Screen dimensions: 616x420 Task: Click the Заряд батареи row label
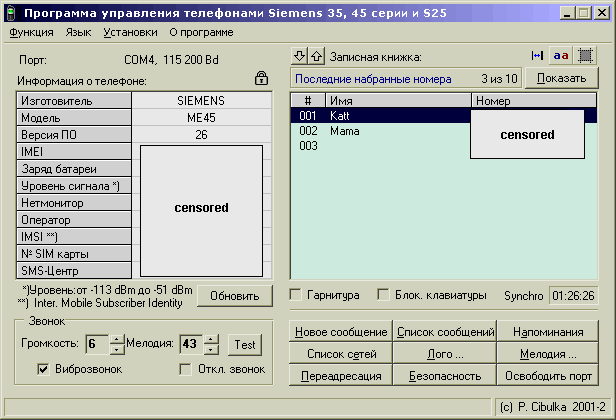pyautogui.click(x=74, y=169)
